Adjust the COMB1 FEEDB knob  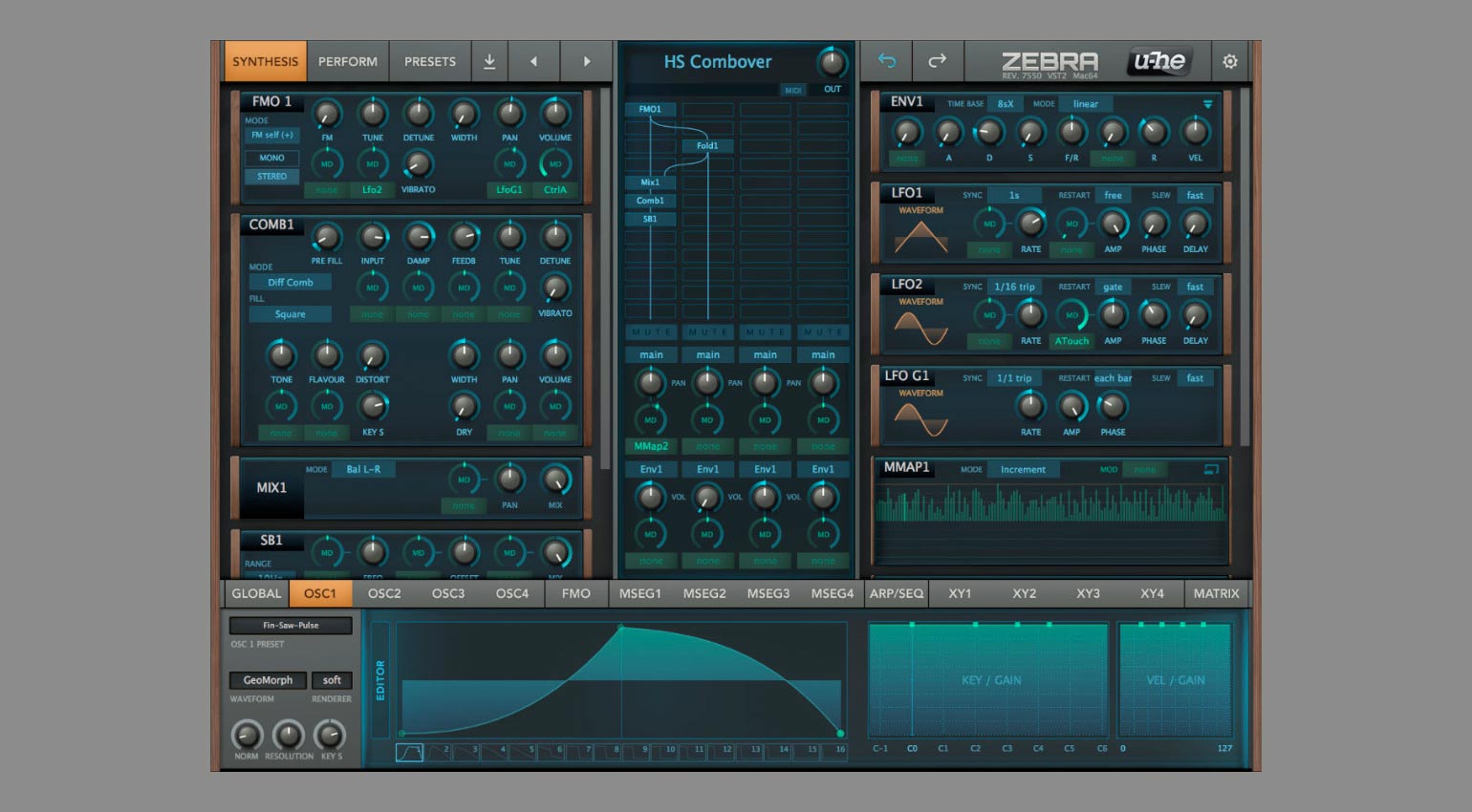(464, 236)
